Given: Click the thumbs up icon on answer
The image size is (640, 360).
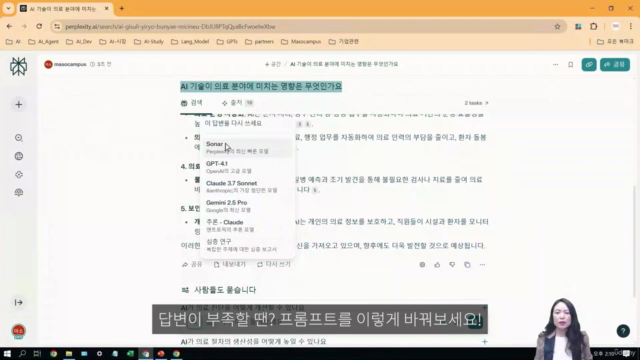Looking at the screenshot, I should click(437, 265).
